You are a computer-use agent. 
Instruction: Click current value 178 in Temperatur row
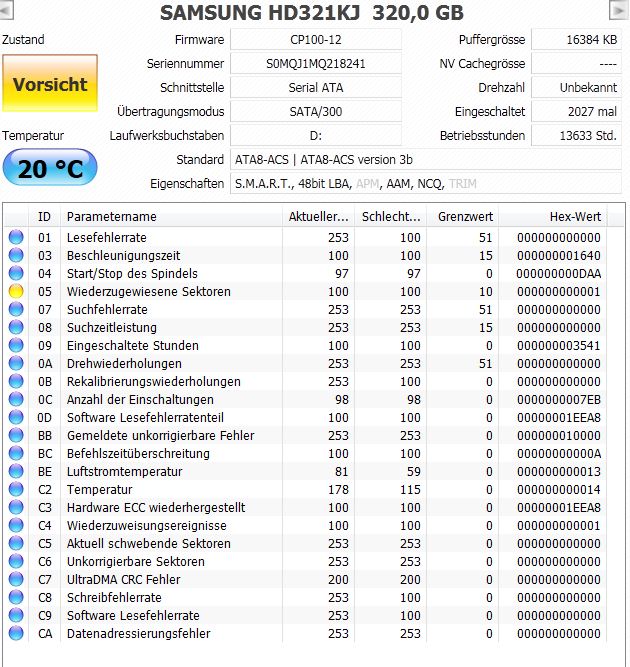point(338,490)
